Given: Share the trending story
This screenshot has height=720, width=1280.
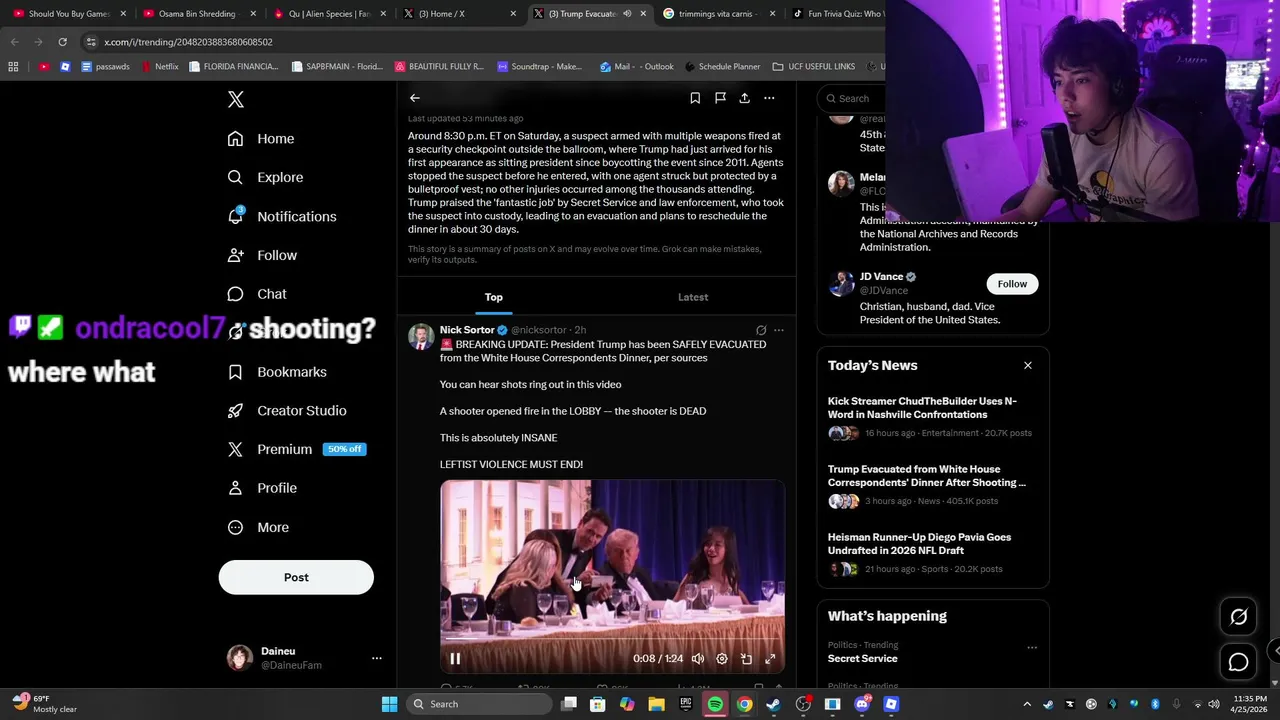Looking at the screenshot, I should click(x=744, y=98).
